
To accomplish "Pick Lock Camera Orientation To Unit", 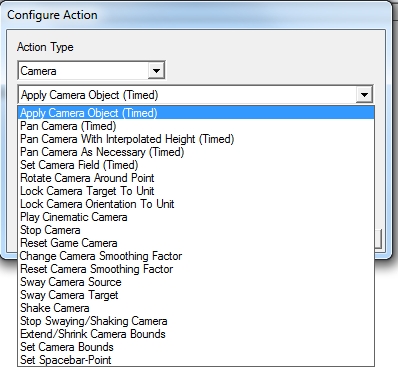I will click(x=196, y=204).
